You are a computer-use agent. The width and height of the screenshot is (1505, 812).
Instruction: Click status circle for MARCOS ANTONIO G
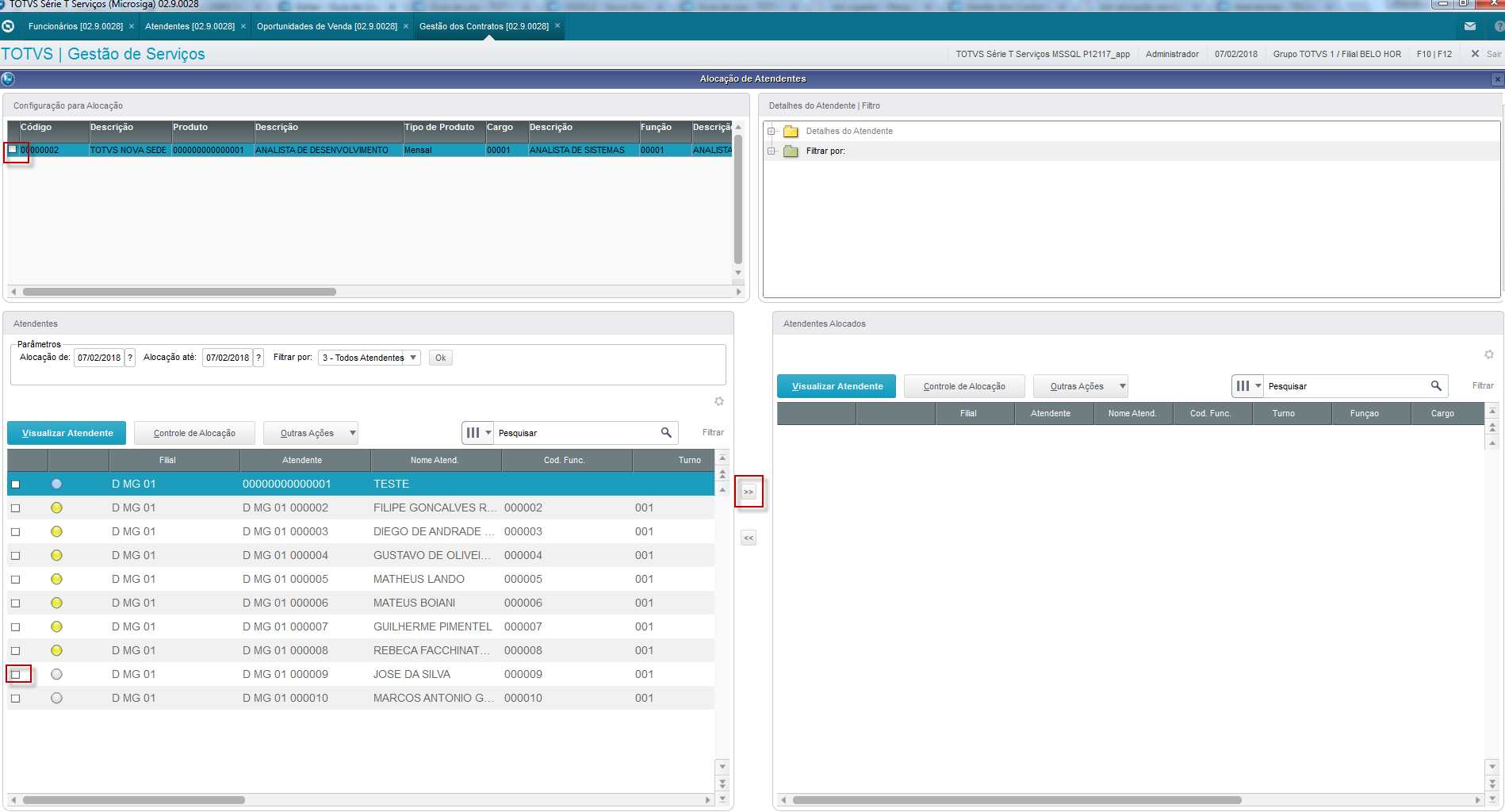click(x=56, y=698)
